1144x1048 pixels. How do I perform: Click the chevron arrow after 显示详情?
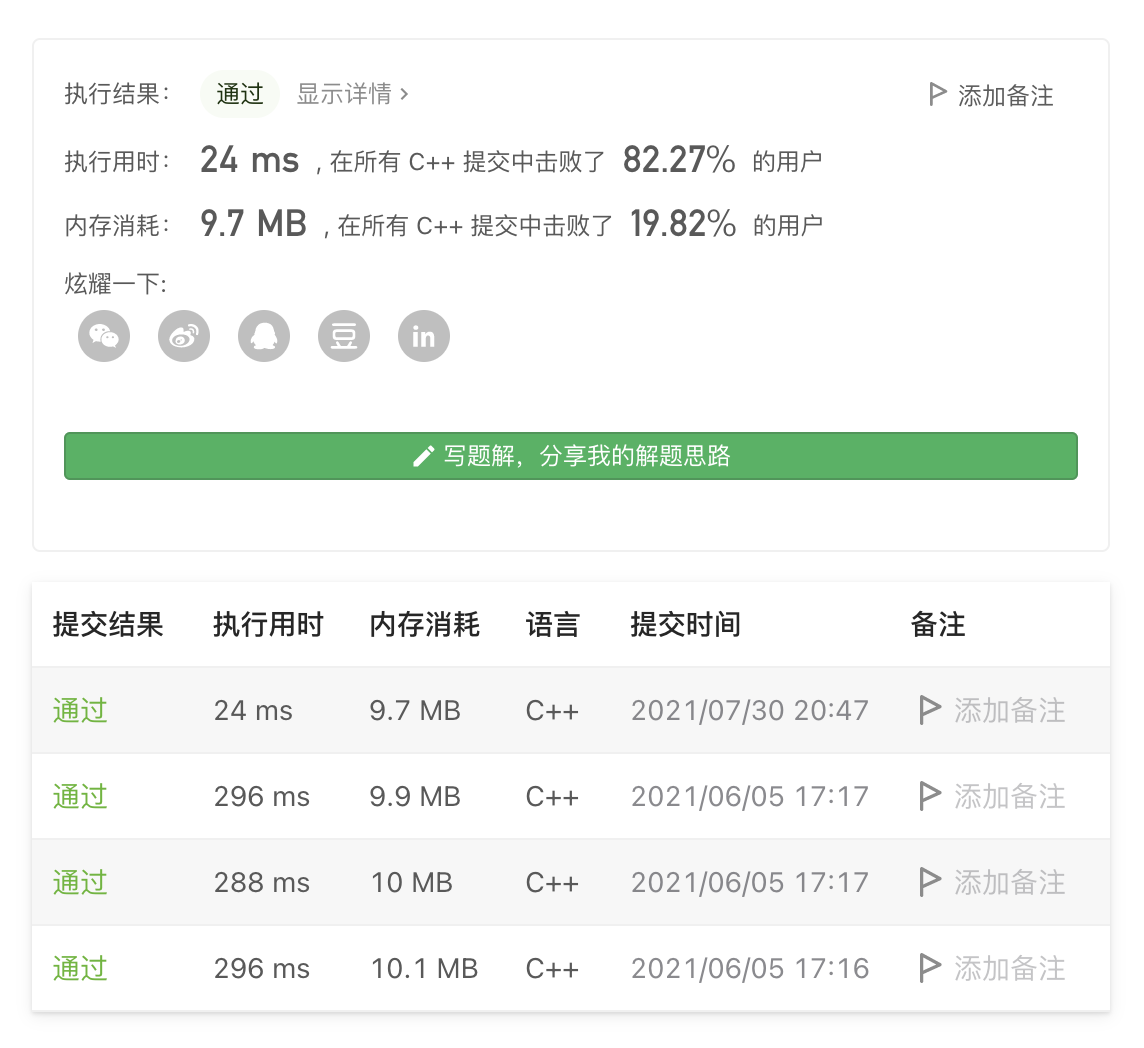point(404,94)
